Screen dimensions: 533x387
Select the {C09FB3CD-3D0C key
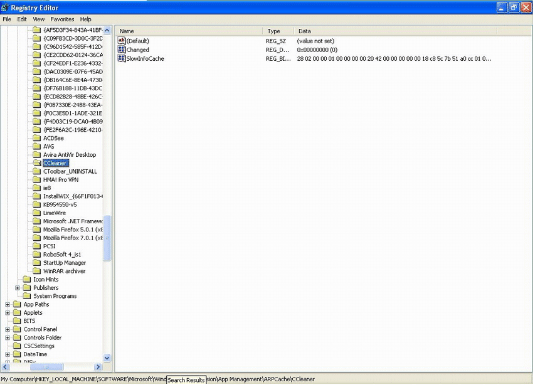click(73, 38)
